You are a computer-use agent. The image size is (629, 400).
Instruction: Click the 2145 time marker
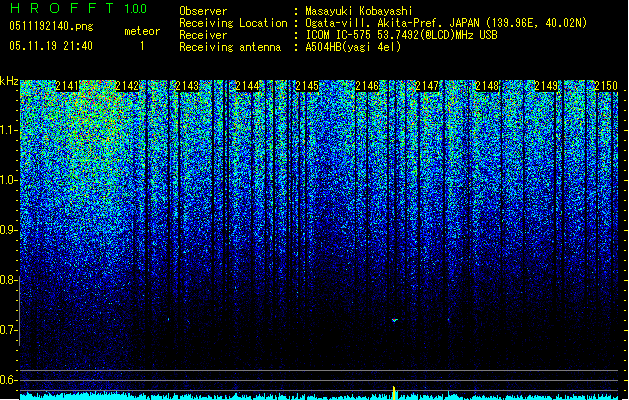(307, 86)
